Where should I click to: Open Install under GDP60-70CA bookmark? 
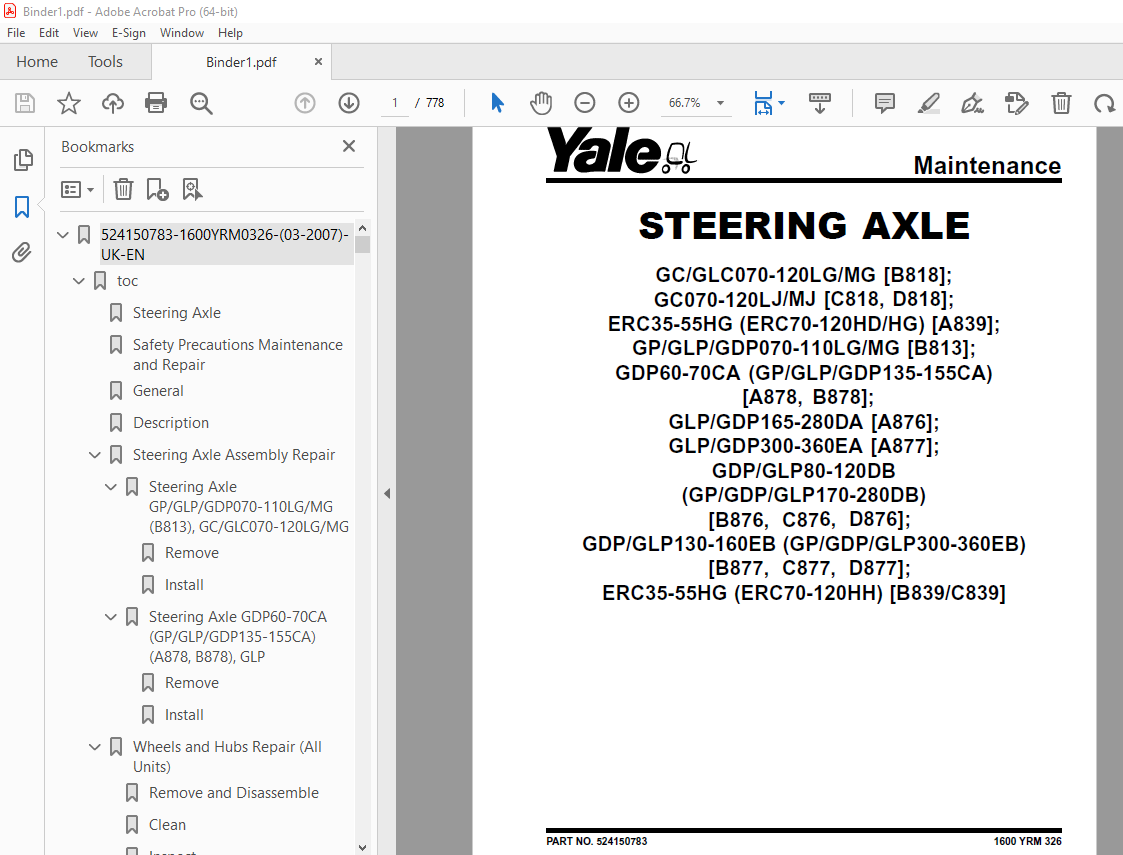[184, 715]
